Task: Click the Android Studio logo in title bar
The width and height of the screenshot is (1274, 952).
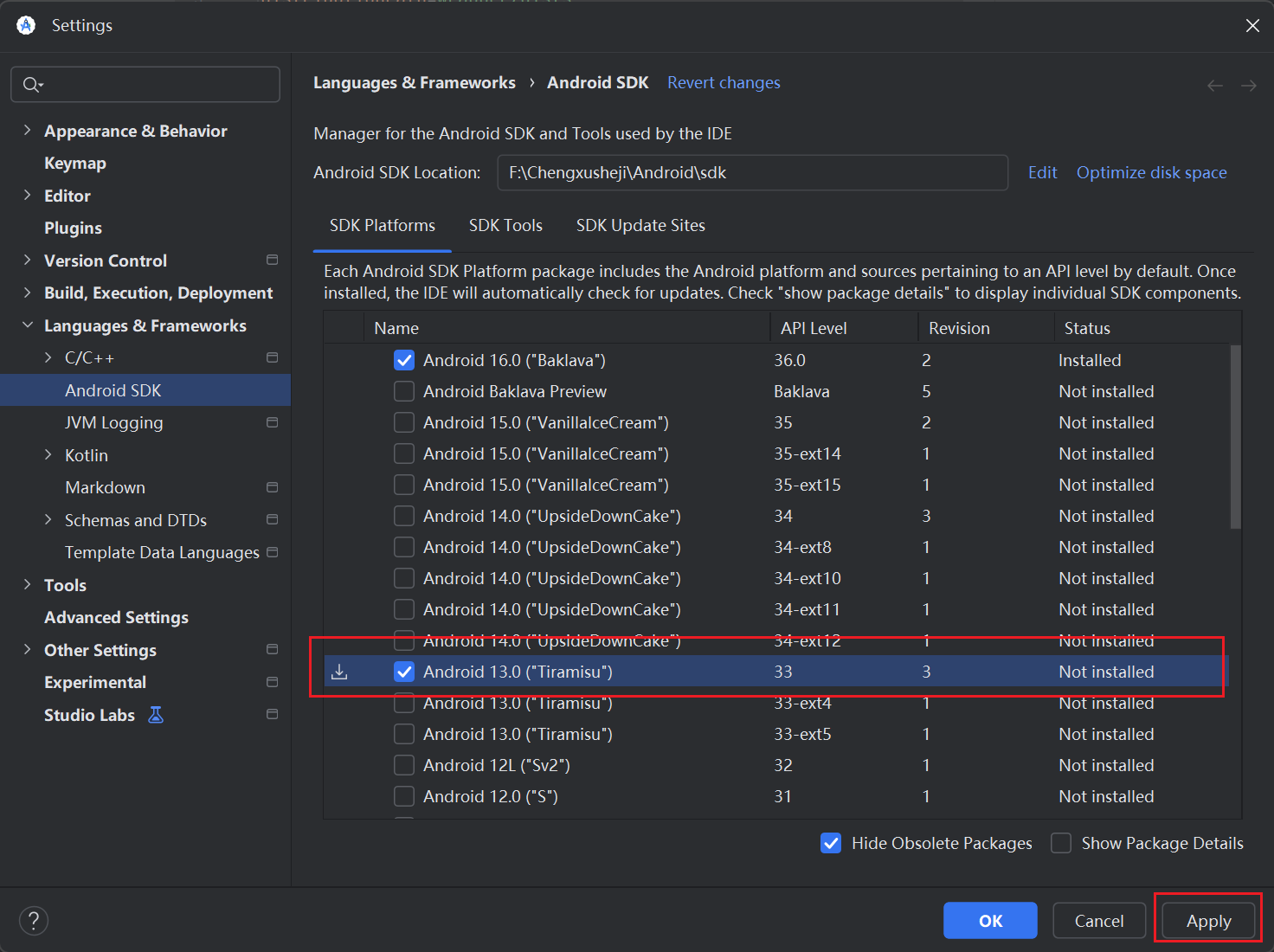Action: coord(26,25)
